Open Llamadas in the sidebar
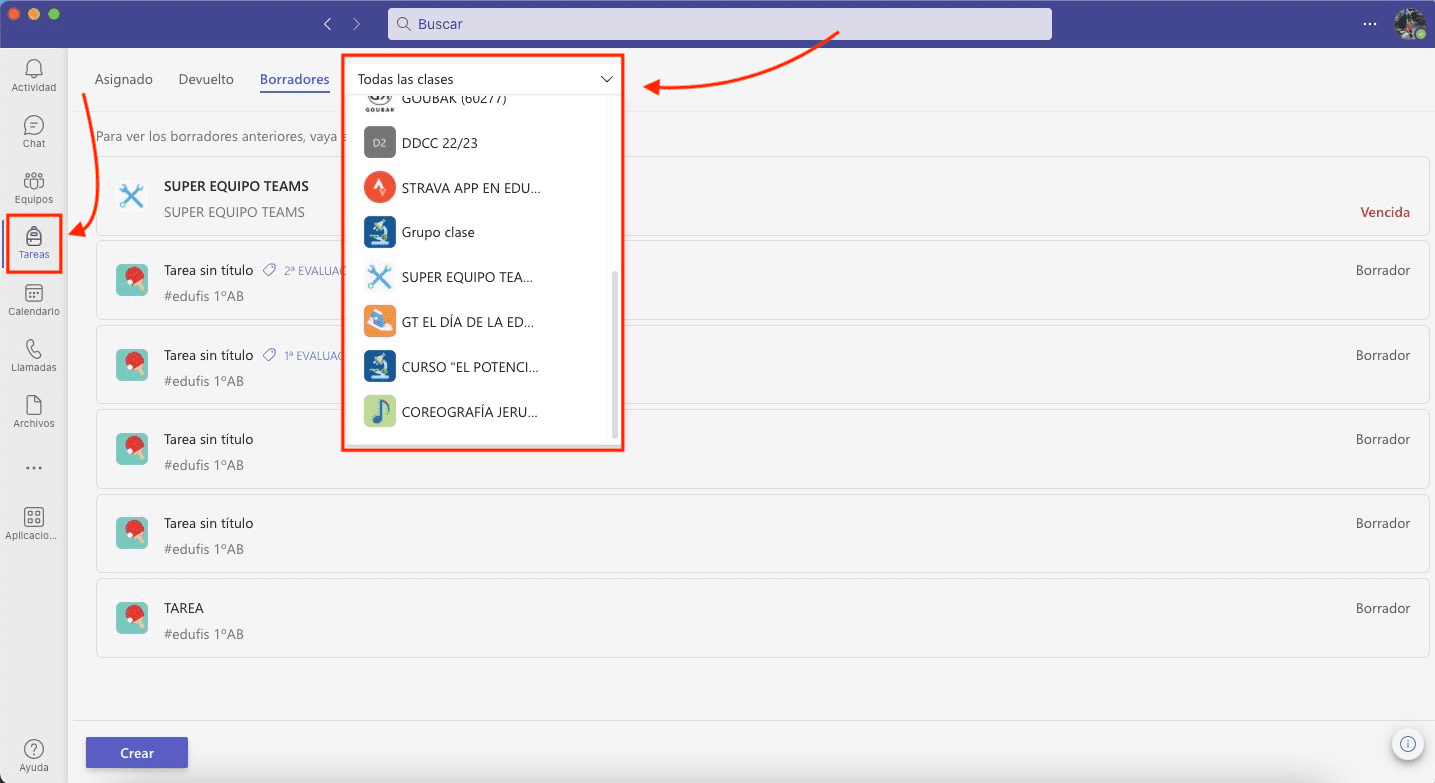Screen dimensions: 1435x783 click(34, 355)
